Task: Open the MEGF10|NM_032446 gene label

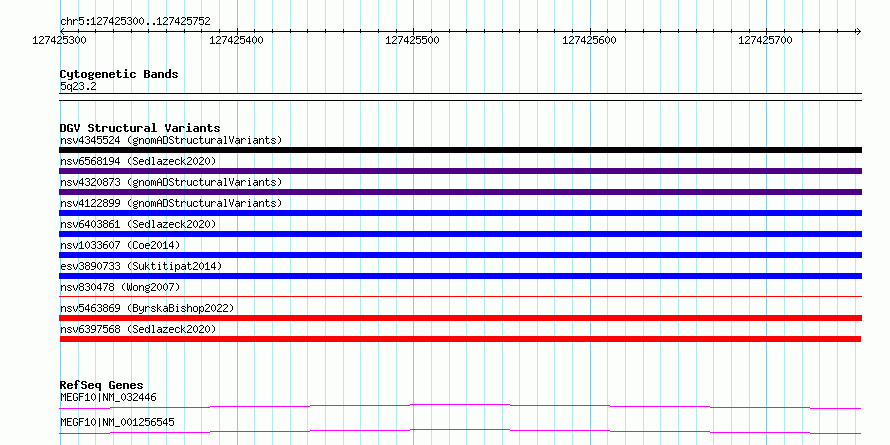Action: click(108, 397)
